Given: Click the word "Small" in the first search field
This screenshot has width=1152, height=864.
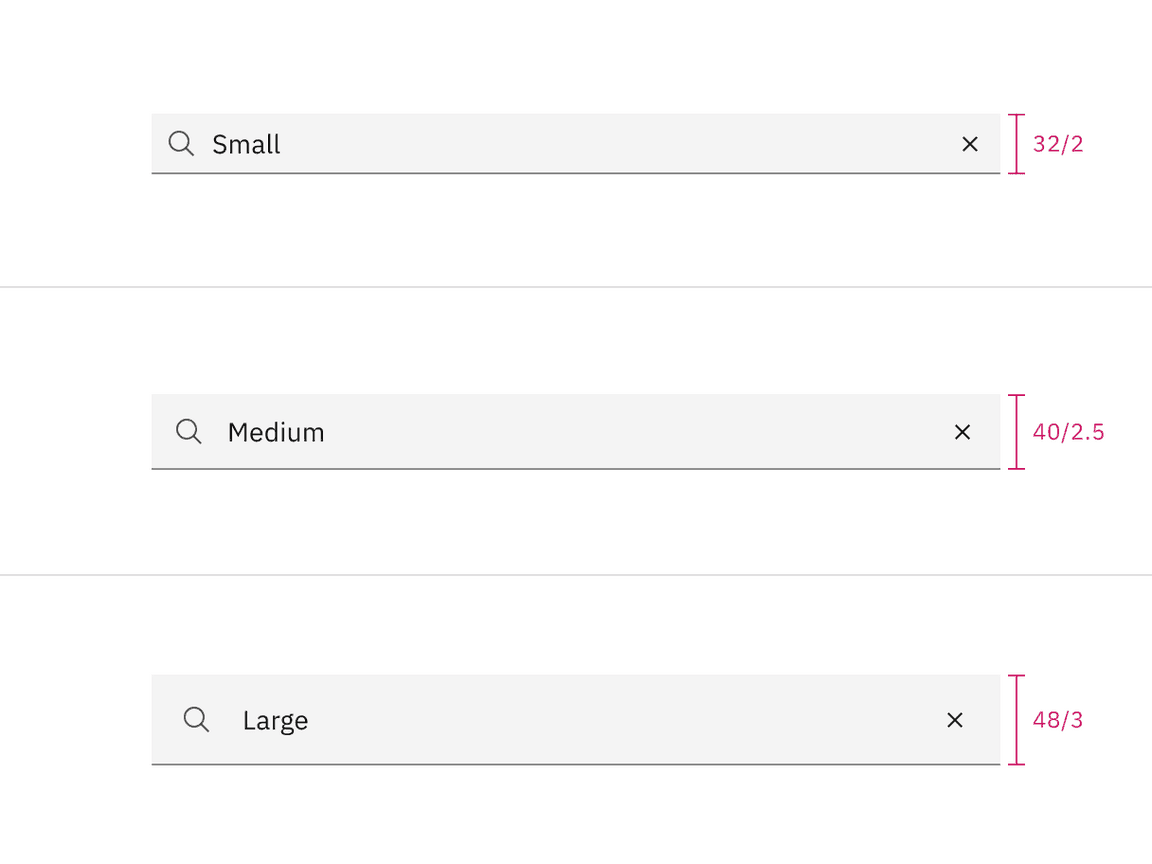Looking at the screenshot, I should click(246, 145).
